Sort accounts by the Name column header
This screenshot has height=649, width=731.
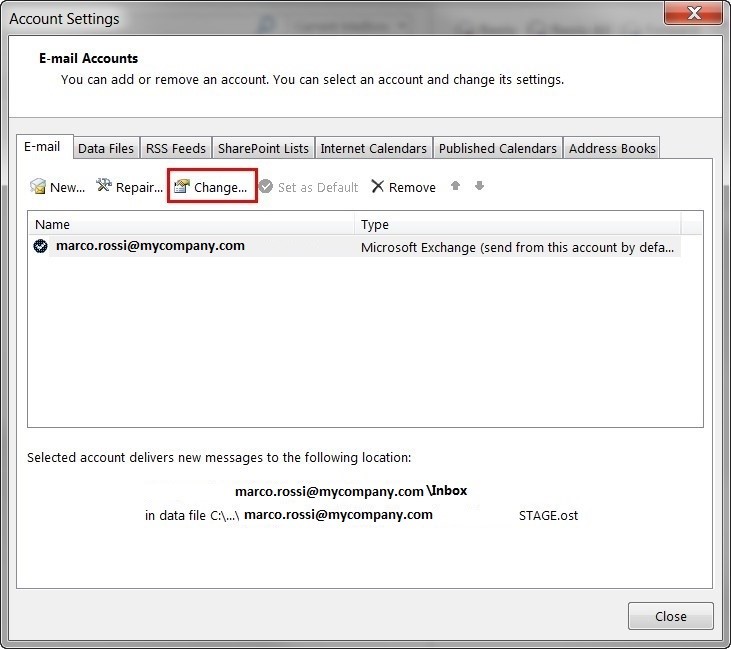pyautogui.click(x=191, y=224)
